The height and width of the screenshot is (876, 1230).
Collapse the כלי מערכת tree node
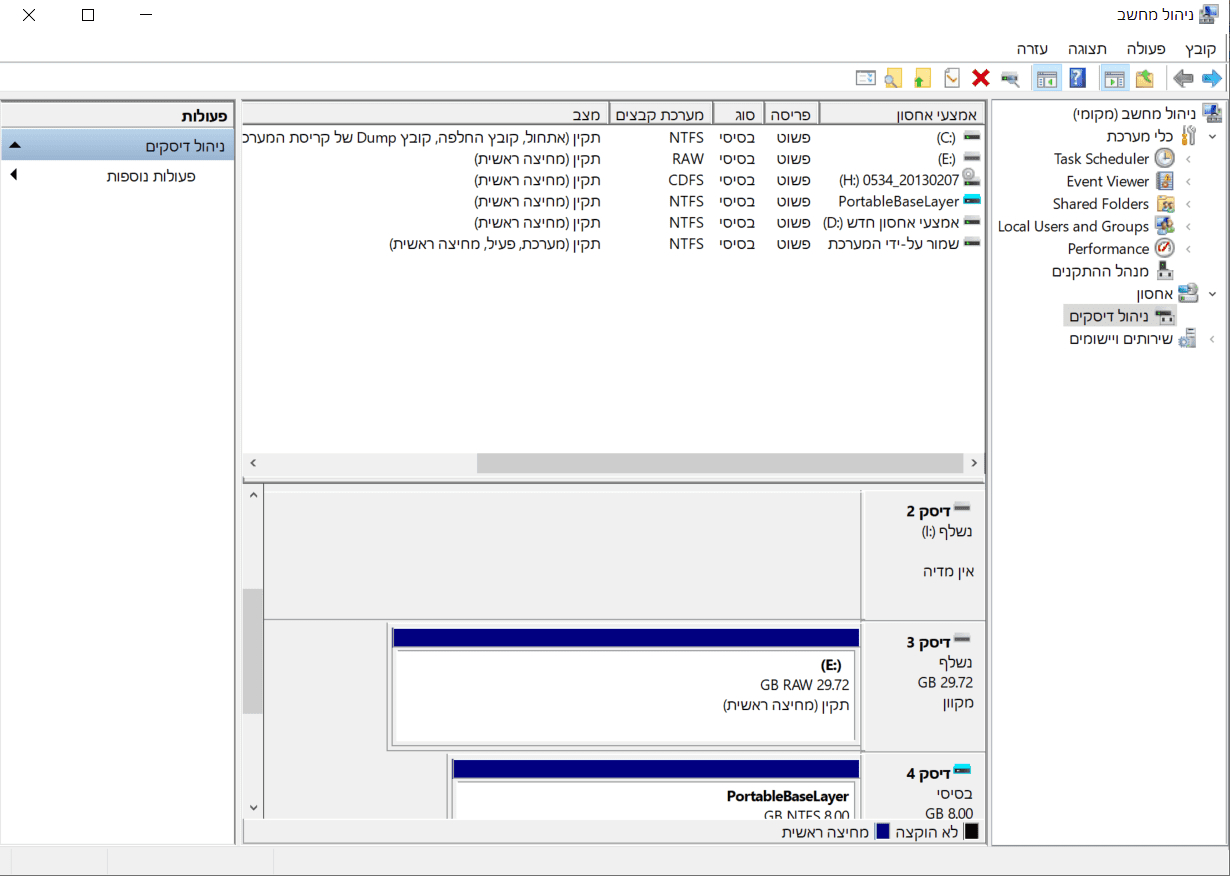pos(1213,136)
